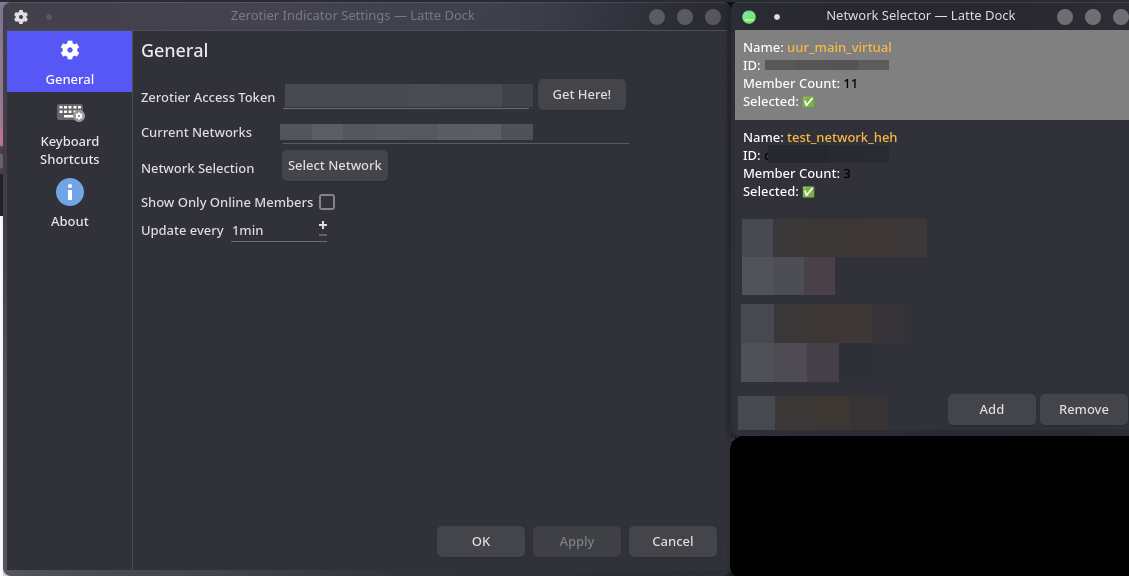Image resolution: width=1129 pixels, height=576 pixels.
Task: Open the Select Network button
Action: (335, 166)
